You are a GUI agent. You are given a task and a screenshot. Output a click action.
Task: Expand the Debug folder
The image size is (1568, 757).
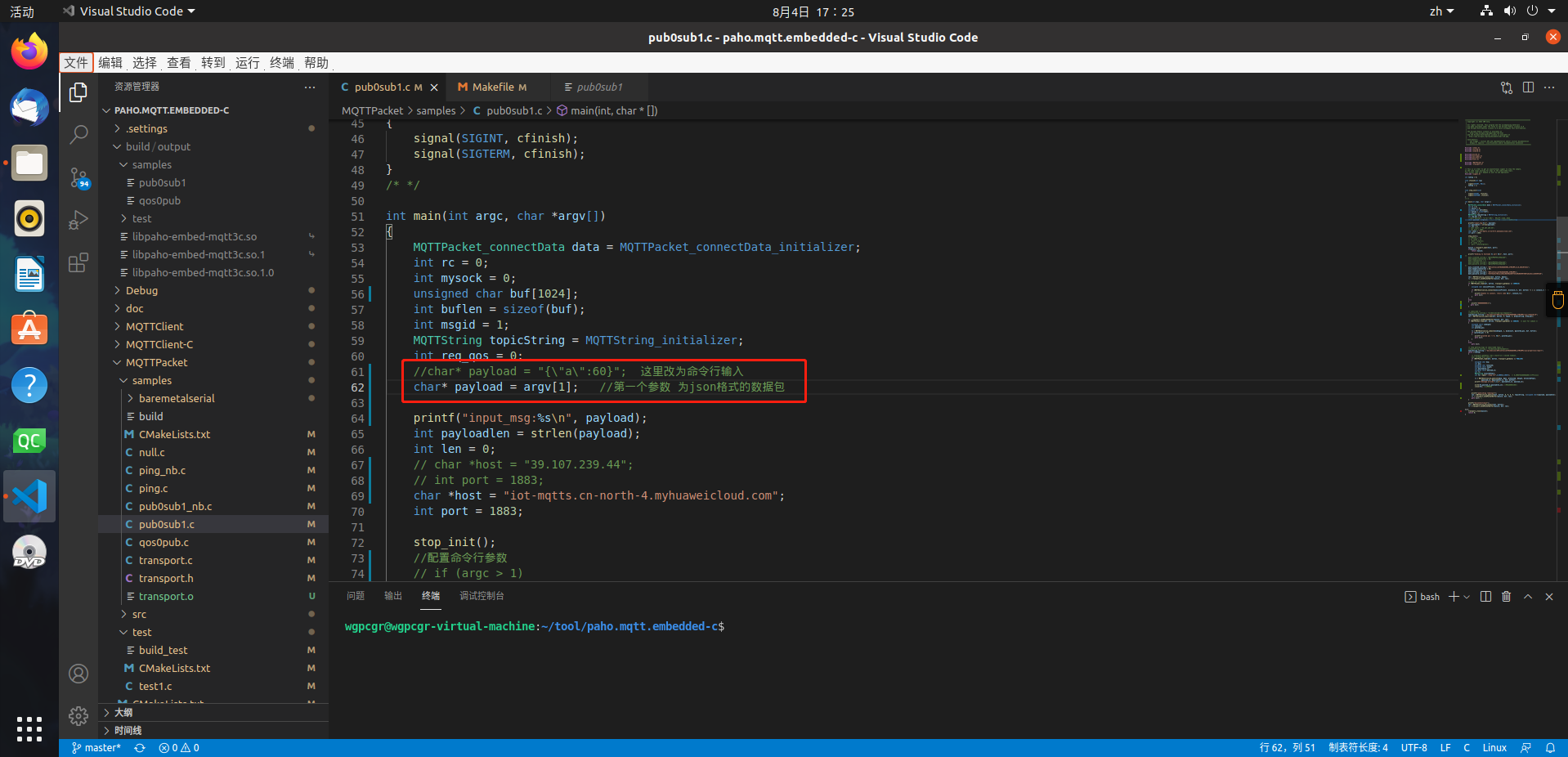coord(214,290)
